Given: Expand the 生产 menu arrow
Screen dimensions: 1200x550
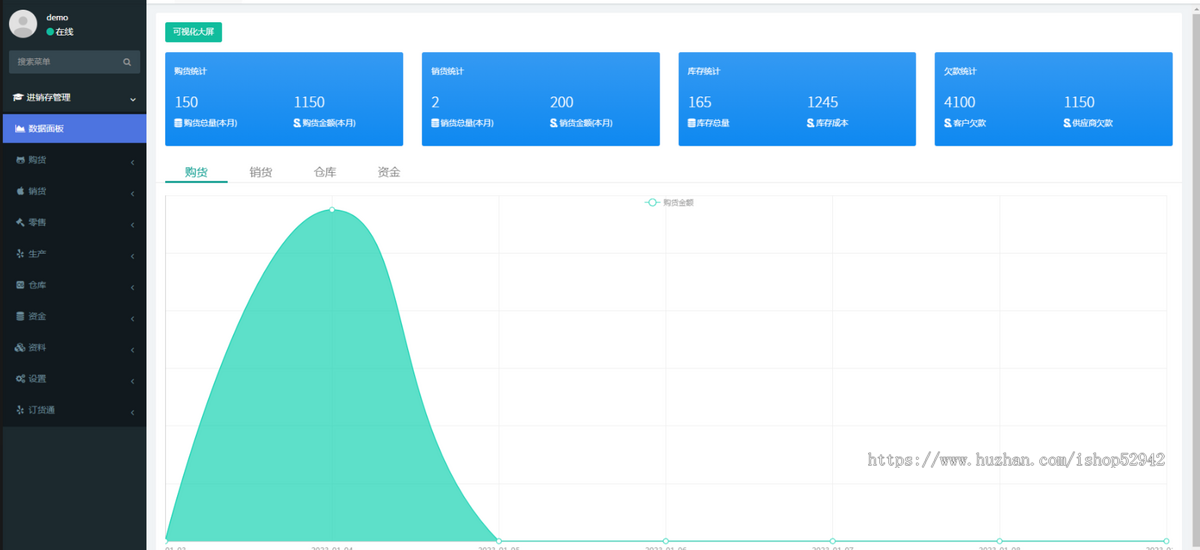Looking at the screenshot, I should [133, 255].
